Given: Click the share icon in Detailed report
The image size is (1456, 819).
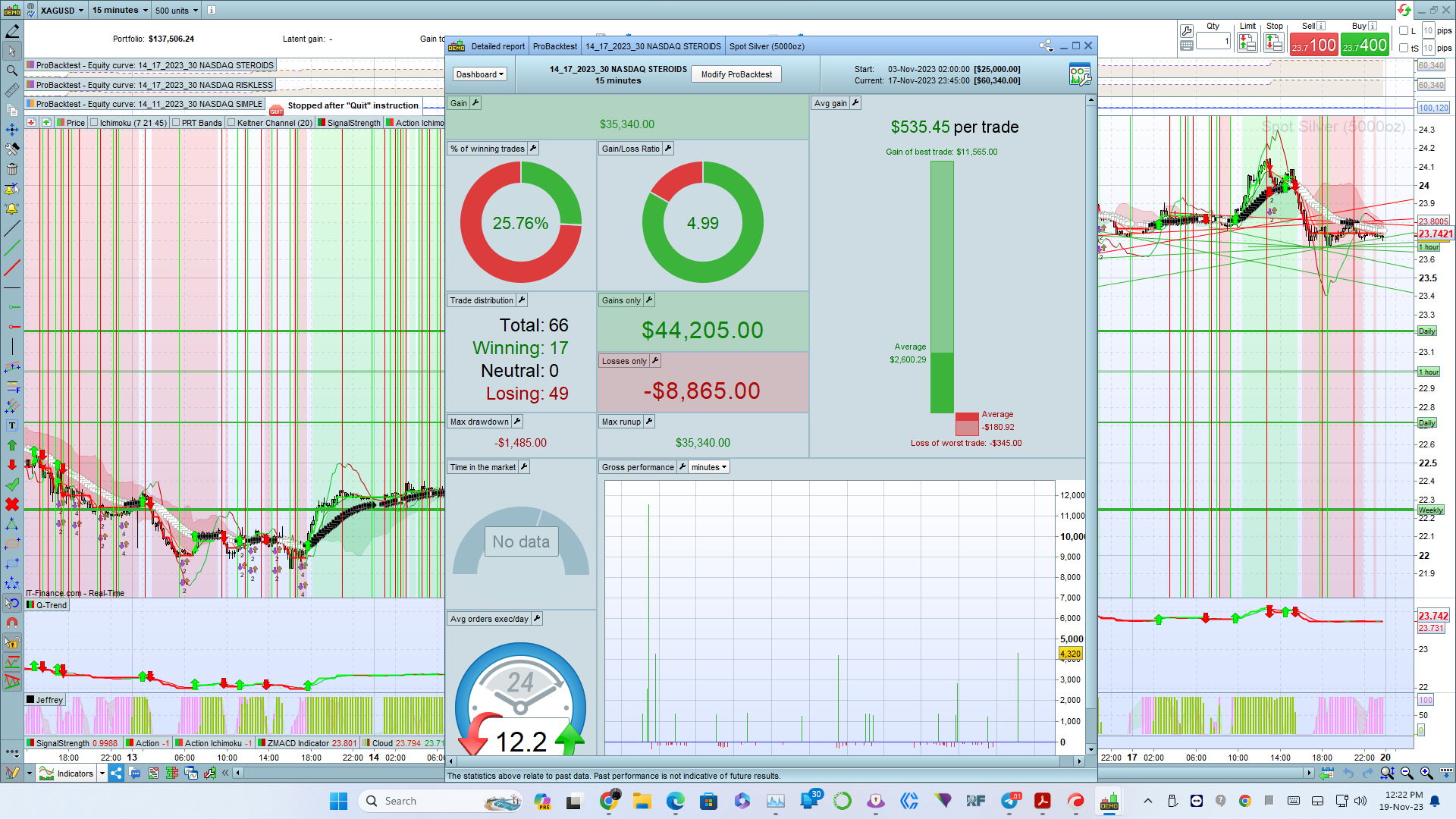Looking at the screenshot, I should 1046,46.
